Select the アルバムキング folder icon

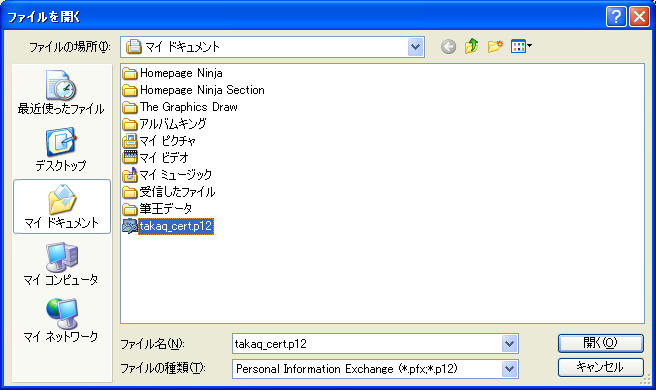coord(130,124)
